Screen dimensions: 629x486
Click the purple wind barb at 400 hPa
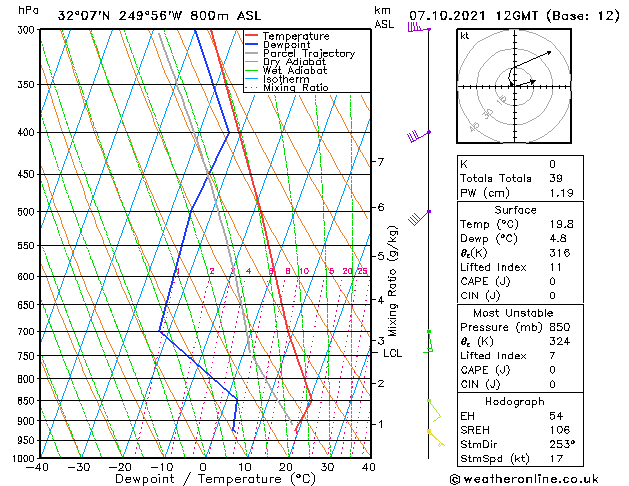coord(419,136)
